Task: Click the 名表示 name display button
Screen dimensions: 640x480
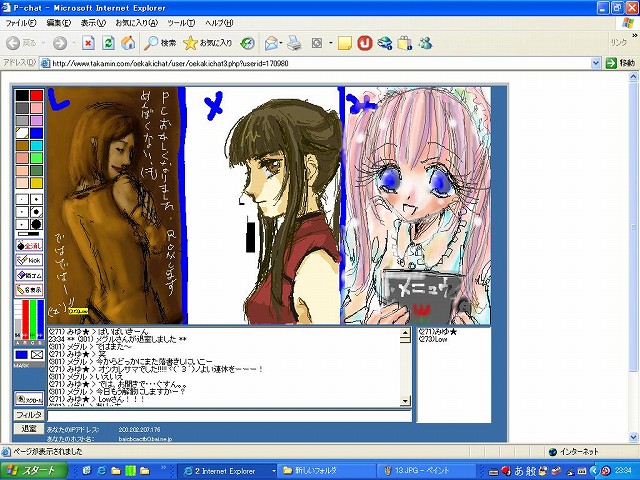Action: 29,289
